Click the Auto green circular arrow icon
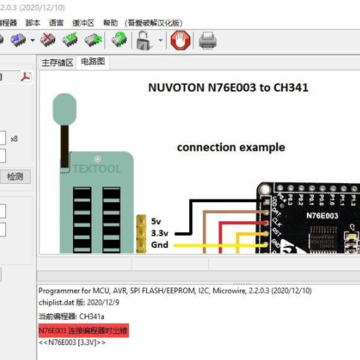 (x=119, y=40)
